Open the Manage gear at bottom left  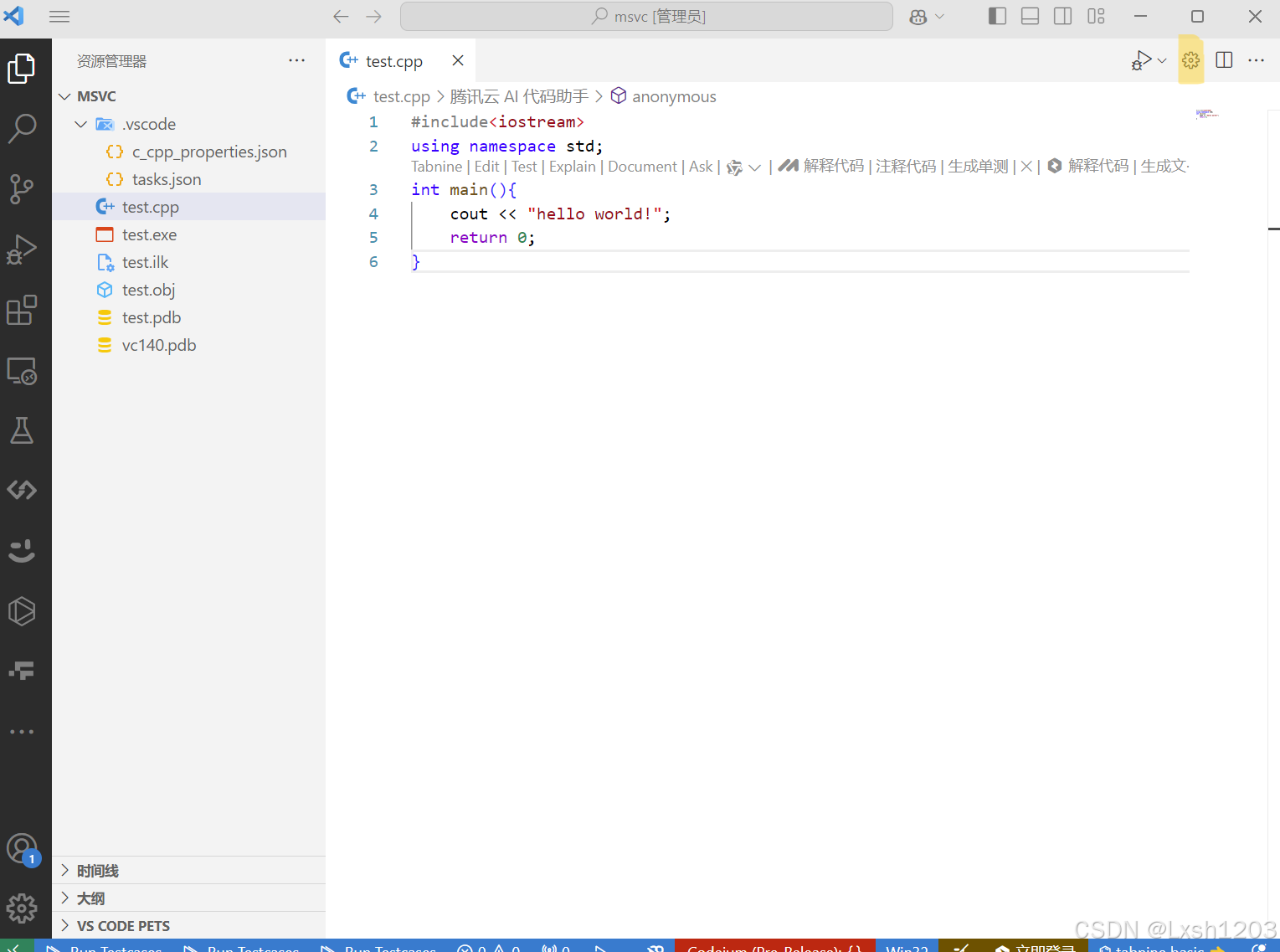pyautogui.click(x=21, y=908)
